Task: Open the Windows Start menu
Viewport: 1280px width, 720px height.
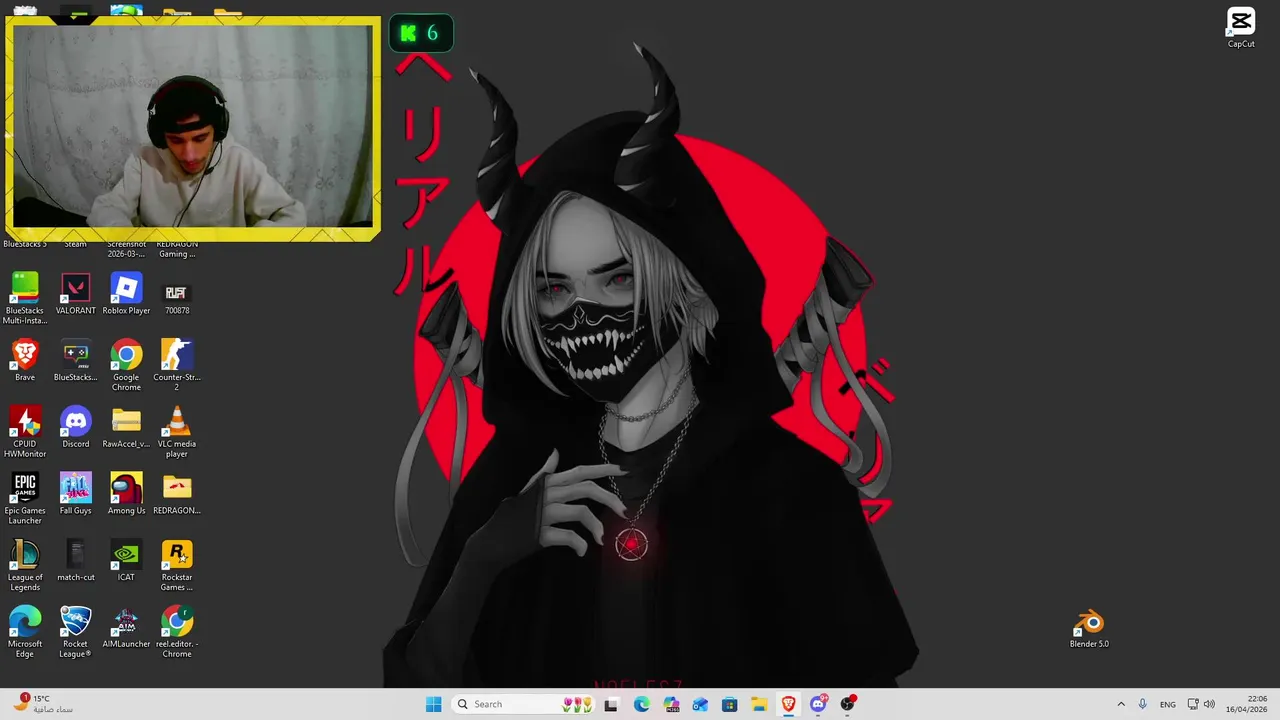Action: point(433,704)
